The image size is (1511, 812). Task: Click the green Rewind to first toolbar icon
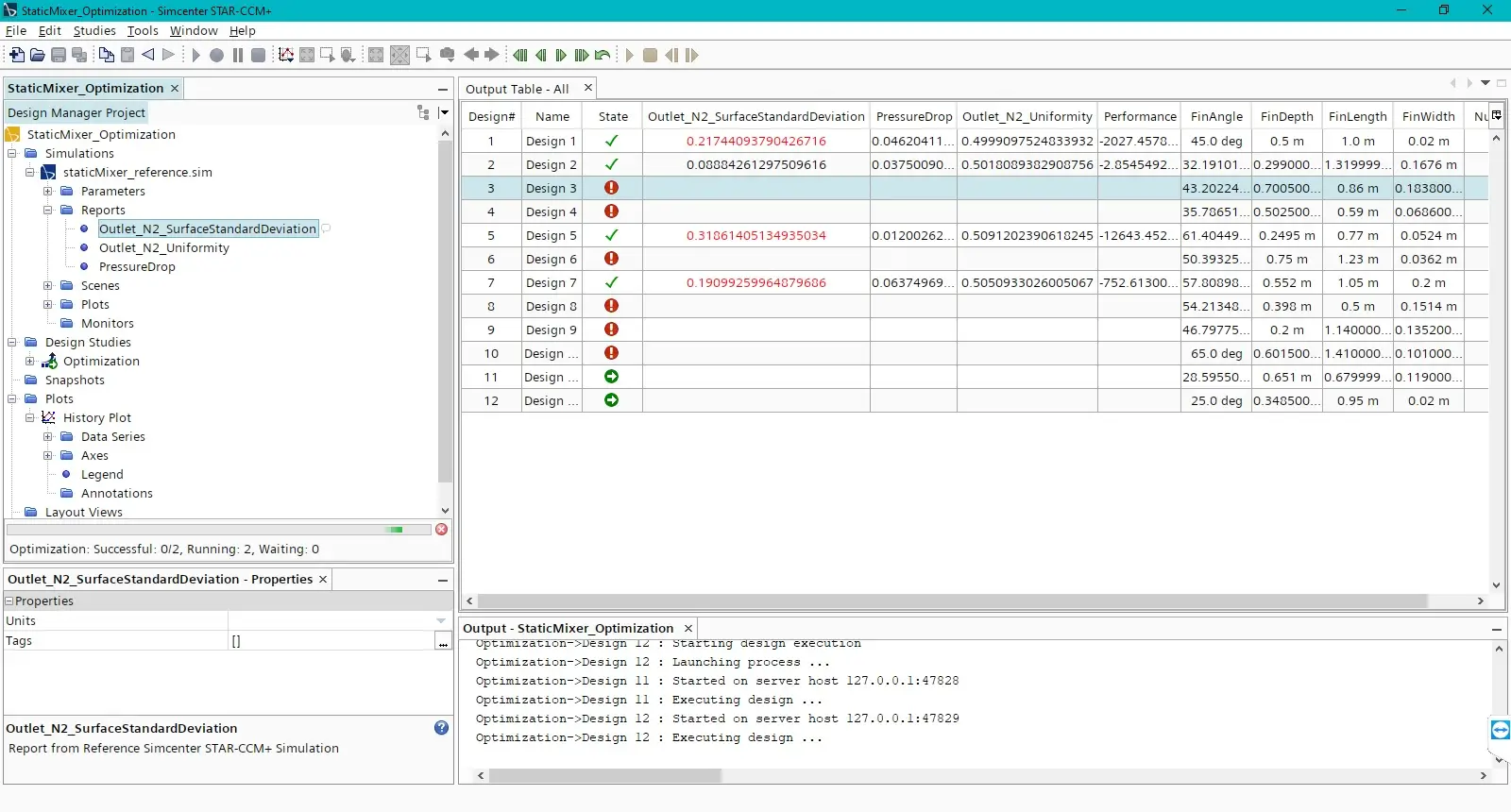519,55
